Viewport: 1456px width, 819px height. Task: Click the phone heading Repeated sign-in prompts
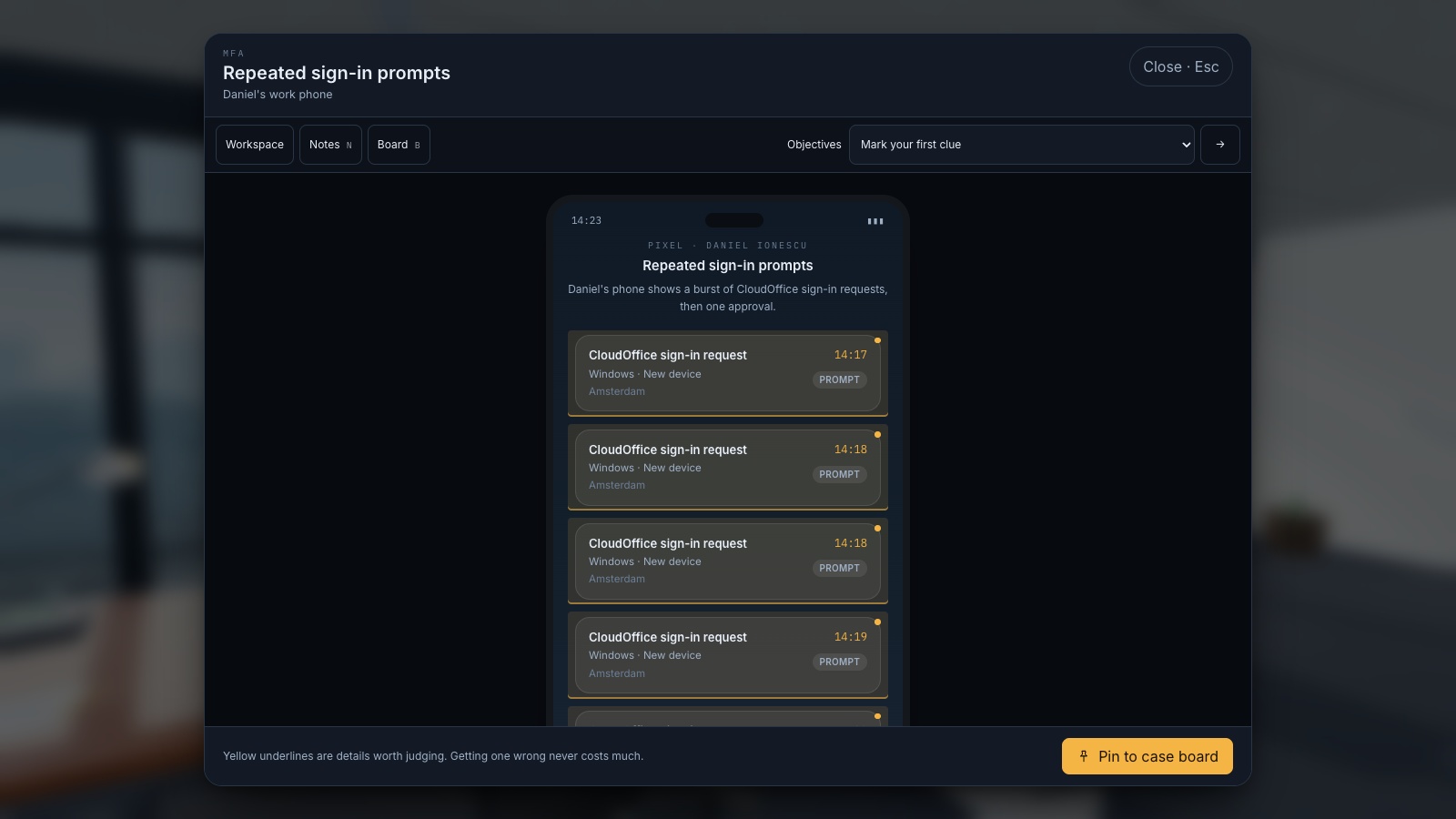(x=728, y=266)
